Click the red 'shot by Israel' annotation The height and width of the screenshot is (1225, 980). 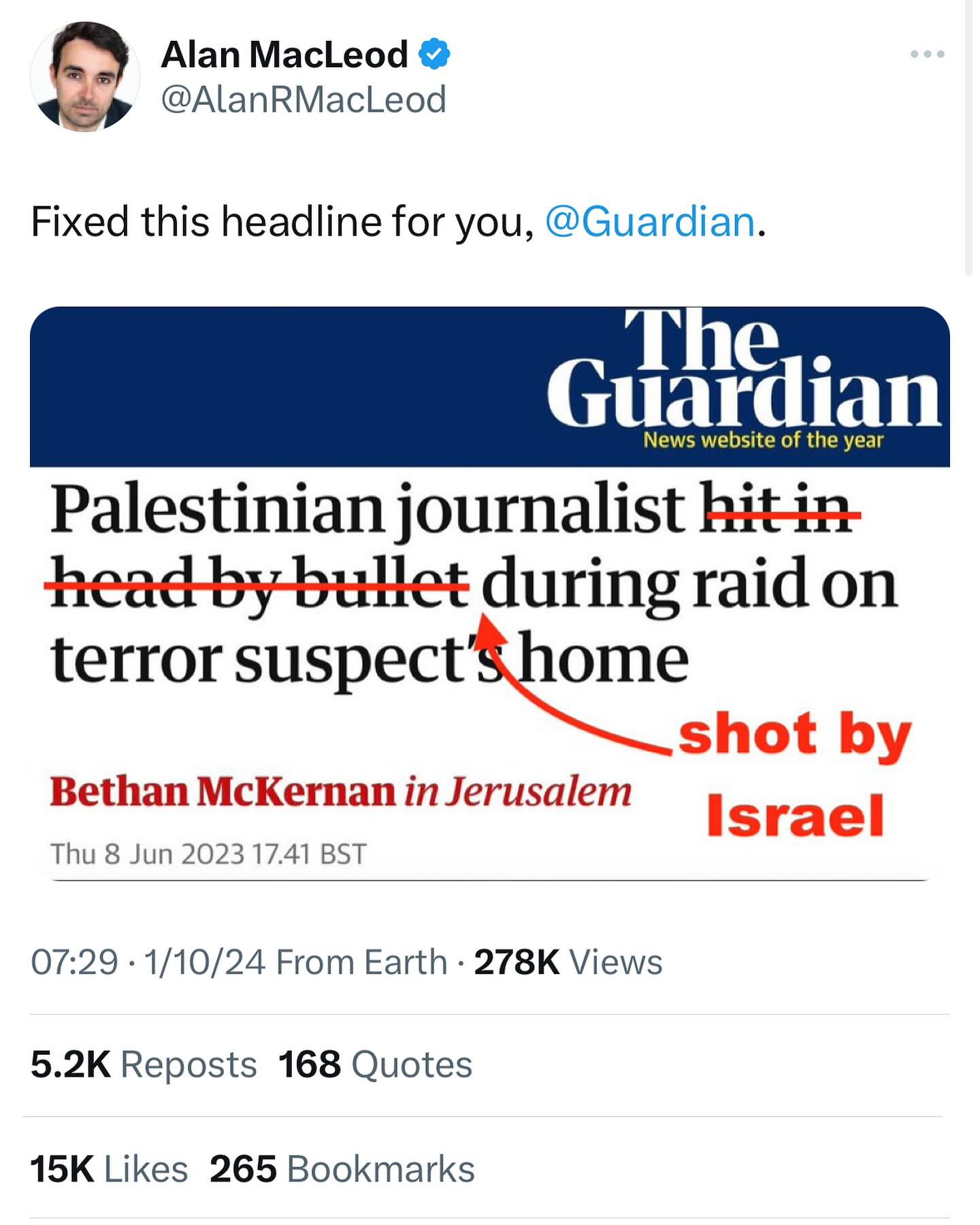point(795,774)
